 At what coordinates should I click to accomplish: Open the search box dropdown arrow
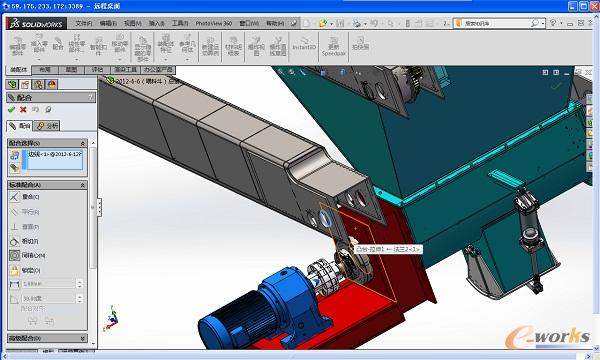pyautogui.click(x=543, y=24)
